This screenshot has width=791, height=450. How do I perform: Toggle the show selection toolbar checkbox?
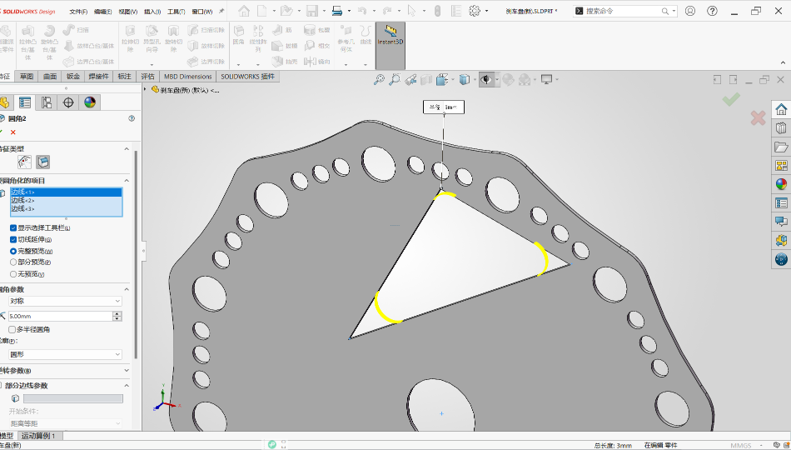(x=13, y=228)
